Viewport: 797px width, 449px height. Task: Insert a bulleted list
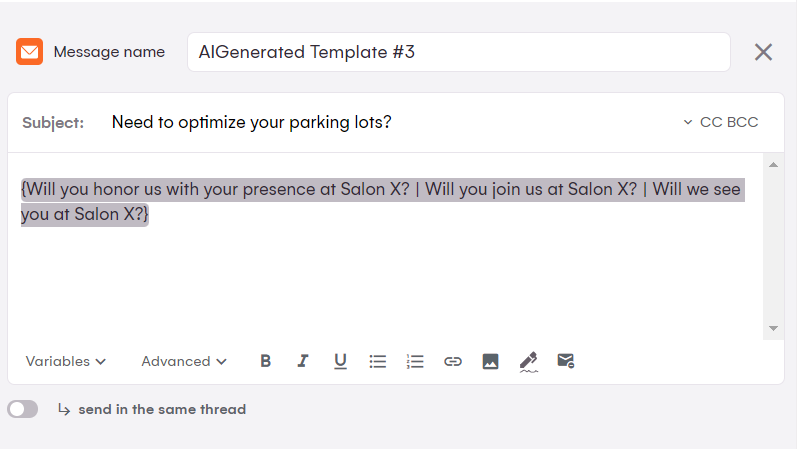click(378, 361)
